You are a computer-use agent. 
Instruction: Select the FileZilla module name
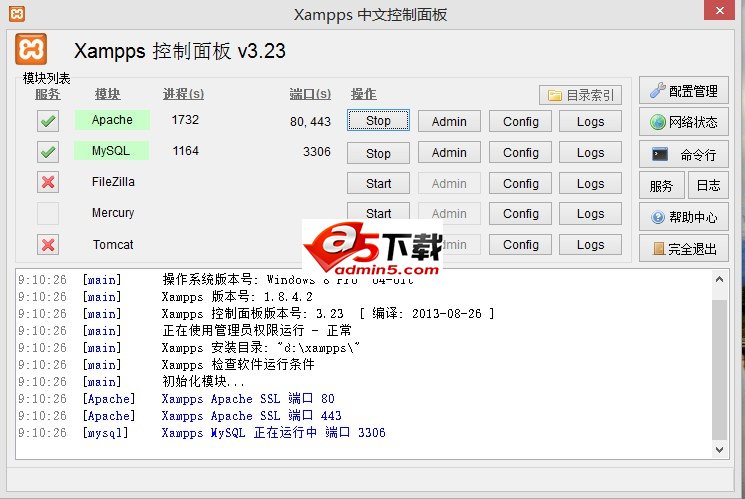113,182
